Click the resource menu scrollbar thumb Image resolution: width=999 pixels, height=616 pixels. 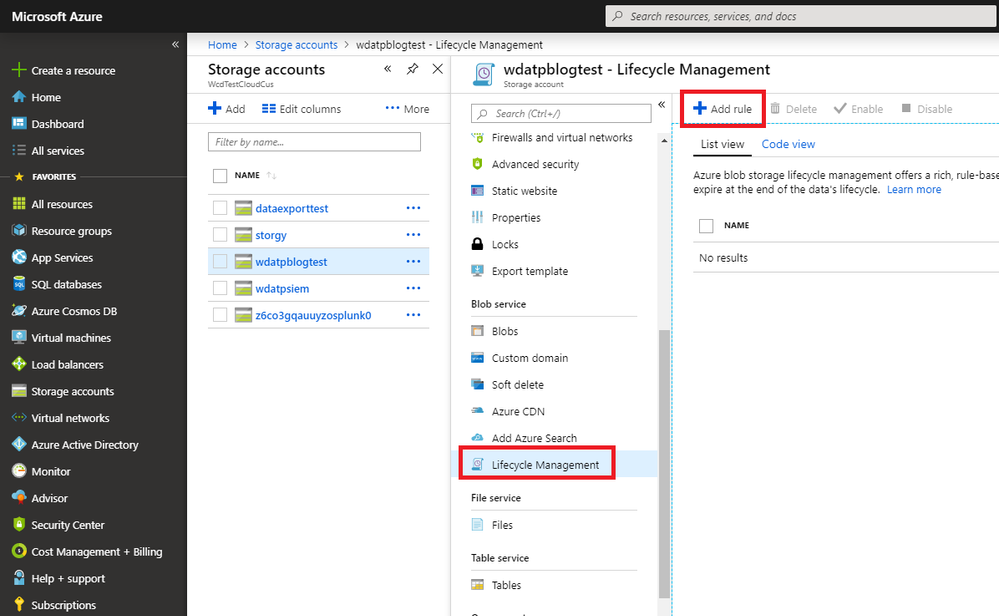click(664, 464)
